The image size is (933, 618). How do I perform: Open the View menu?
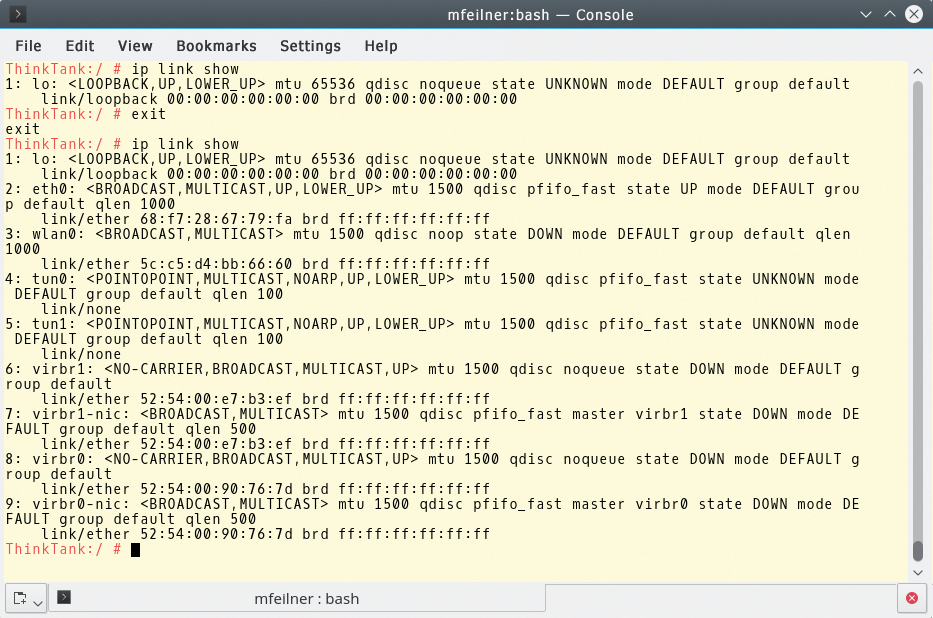pyautogui.click(x=134, y=46)
